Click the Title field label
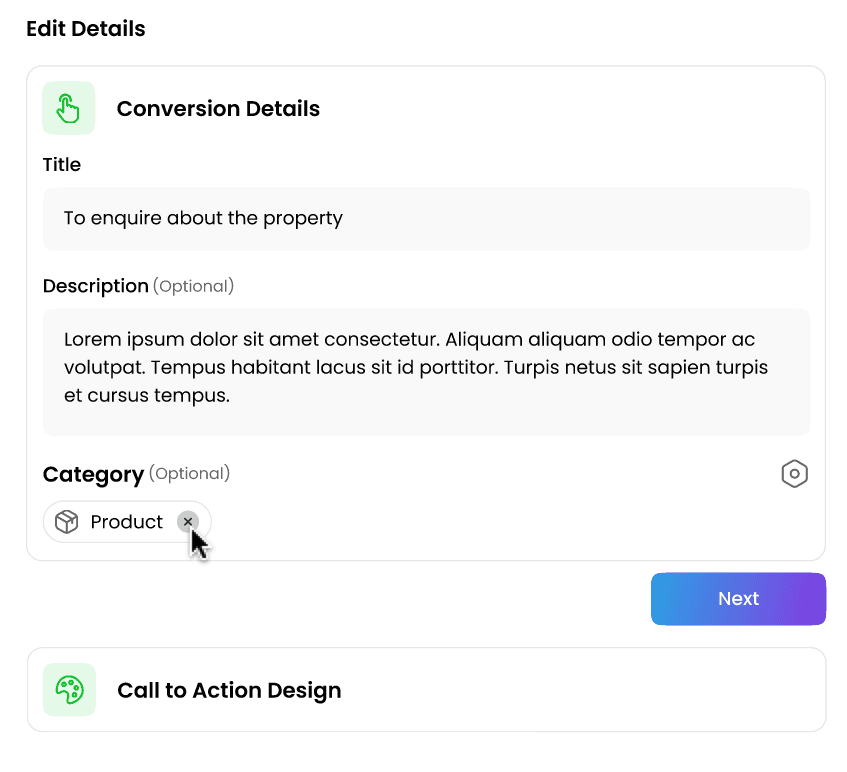The height and width of the screenshot is (772, 847). pyautogui.click(x=62, y=165)
